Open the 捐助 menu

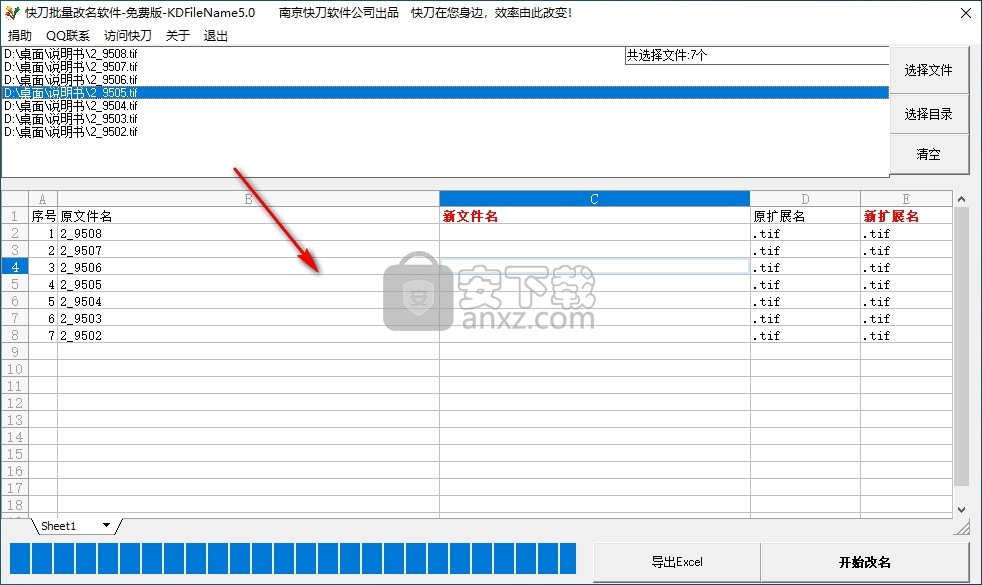coord(19,36)
